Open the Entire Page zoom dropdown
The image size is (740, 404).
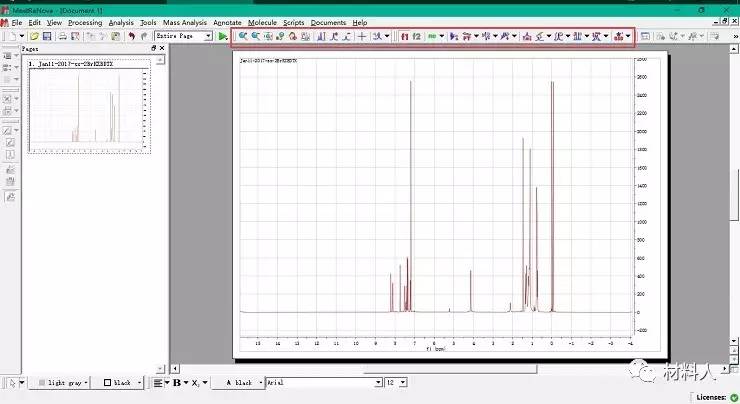[208, 36]
